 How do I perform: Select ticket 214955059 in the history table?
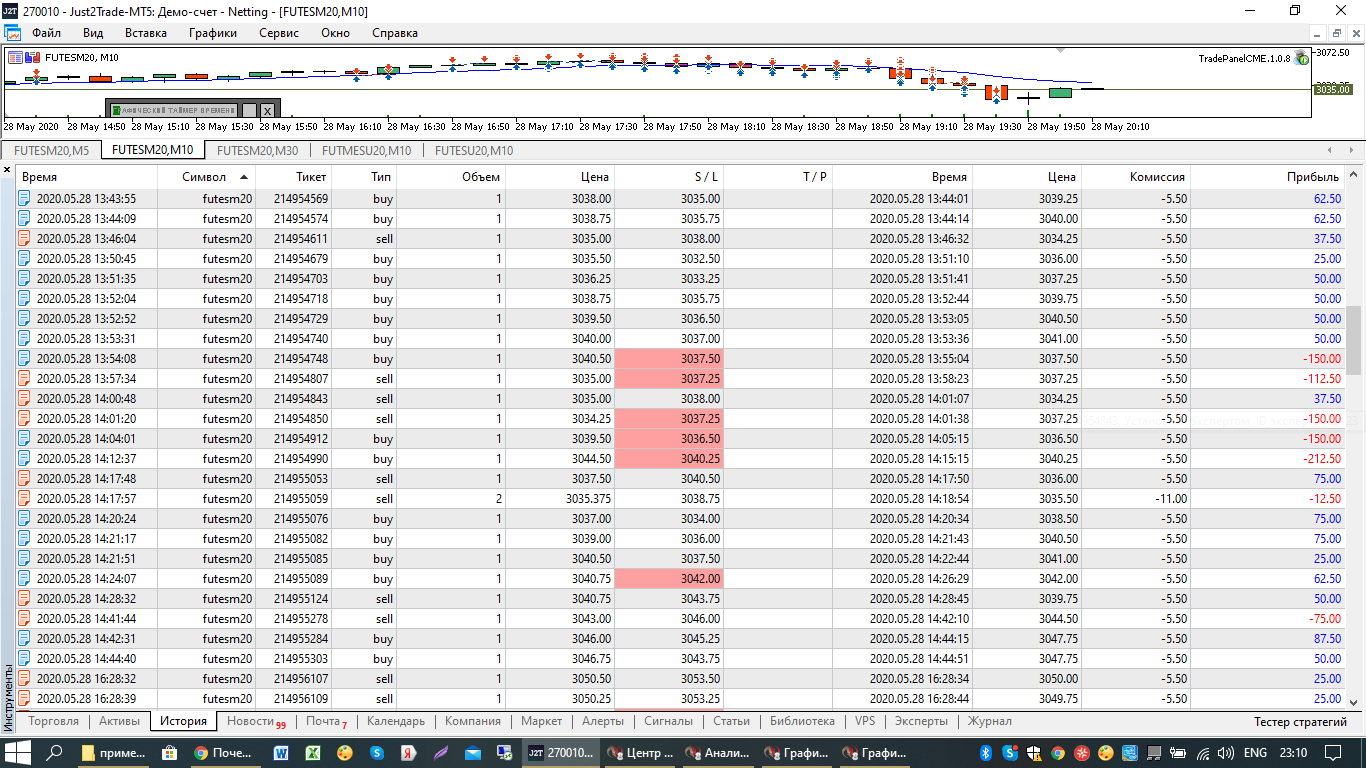point(293,498)
